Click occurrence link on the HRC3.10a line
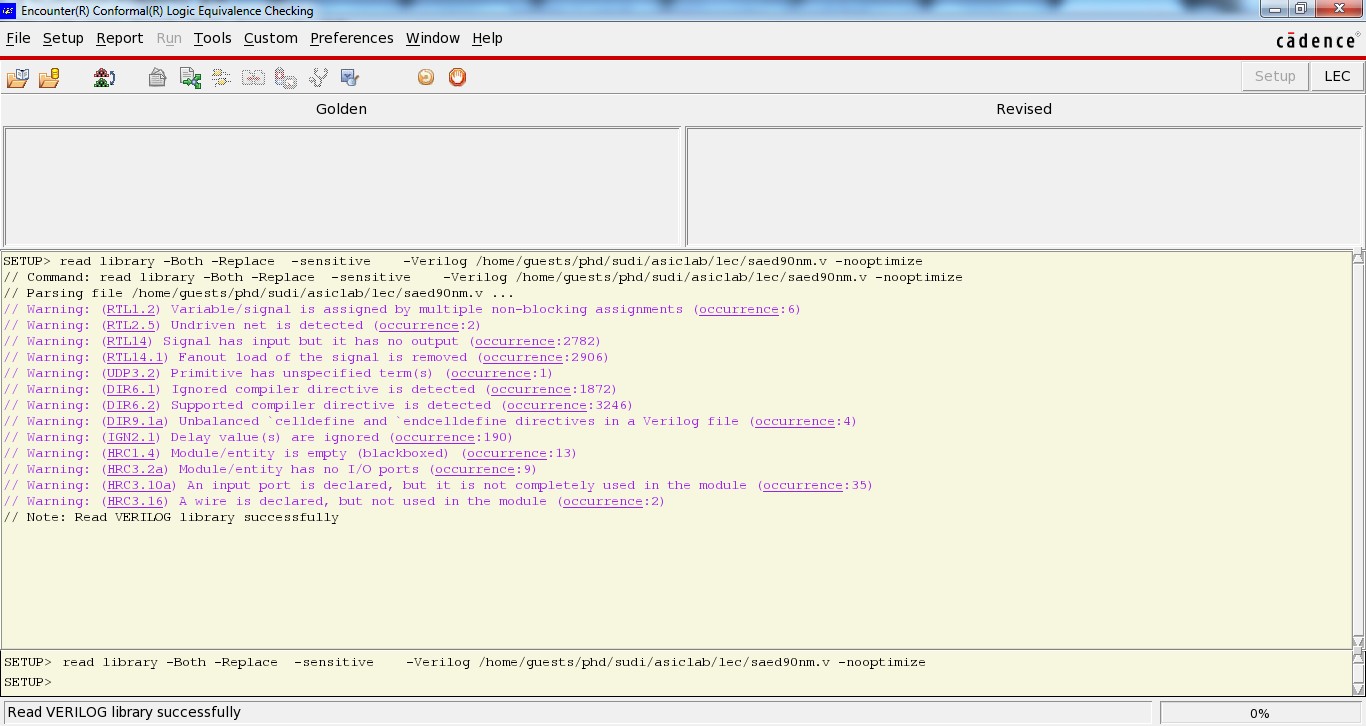Image resolution: width=1366 pixels, height=726 pixels. tap(802, 485)
